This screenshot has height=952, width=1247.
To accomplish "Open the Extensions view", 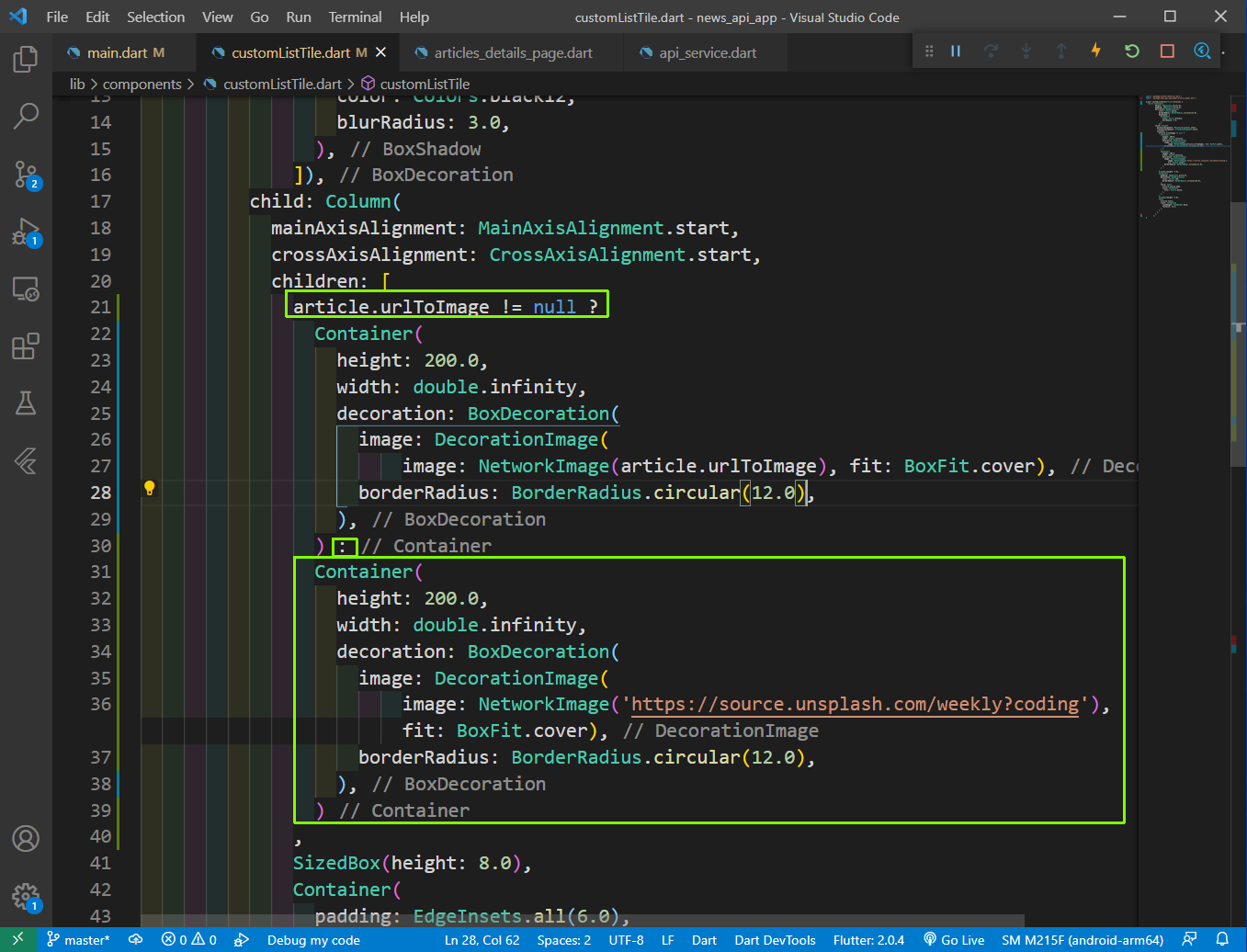I will coord(26,346).
